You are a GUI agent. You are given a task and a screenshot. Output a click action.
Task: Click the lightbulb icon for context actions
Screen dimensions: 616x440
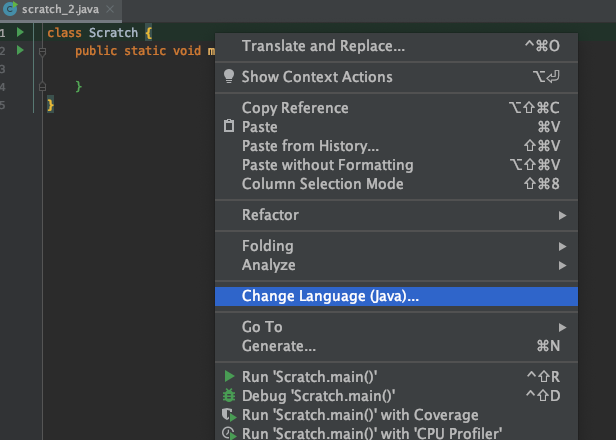click(229, 77)
